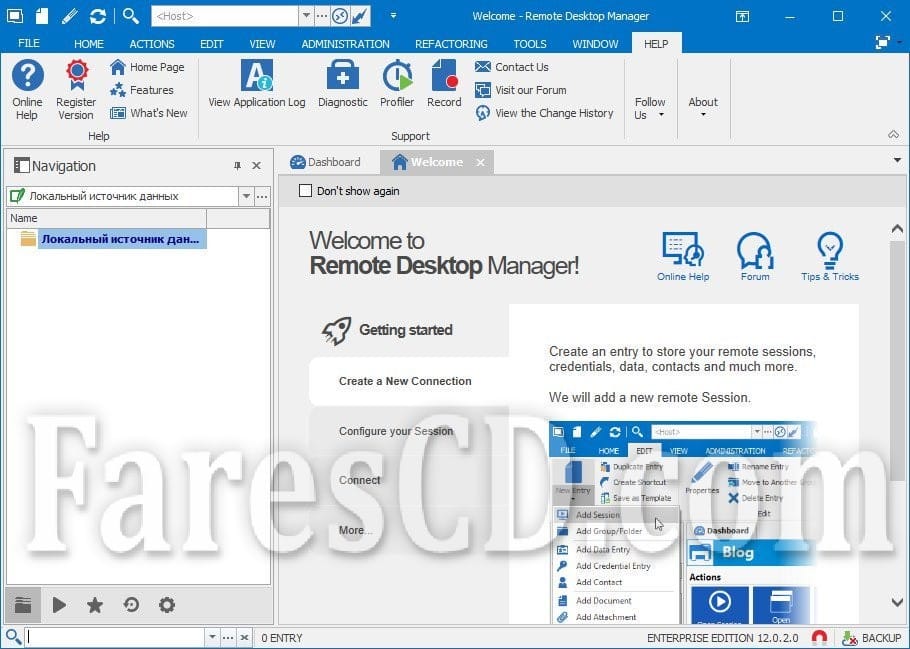Image resolution: width=910 pixels, height=649 pixels.
Task: Open the About dropdown
Action: [x=703, y=107]
